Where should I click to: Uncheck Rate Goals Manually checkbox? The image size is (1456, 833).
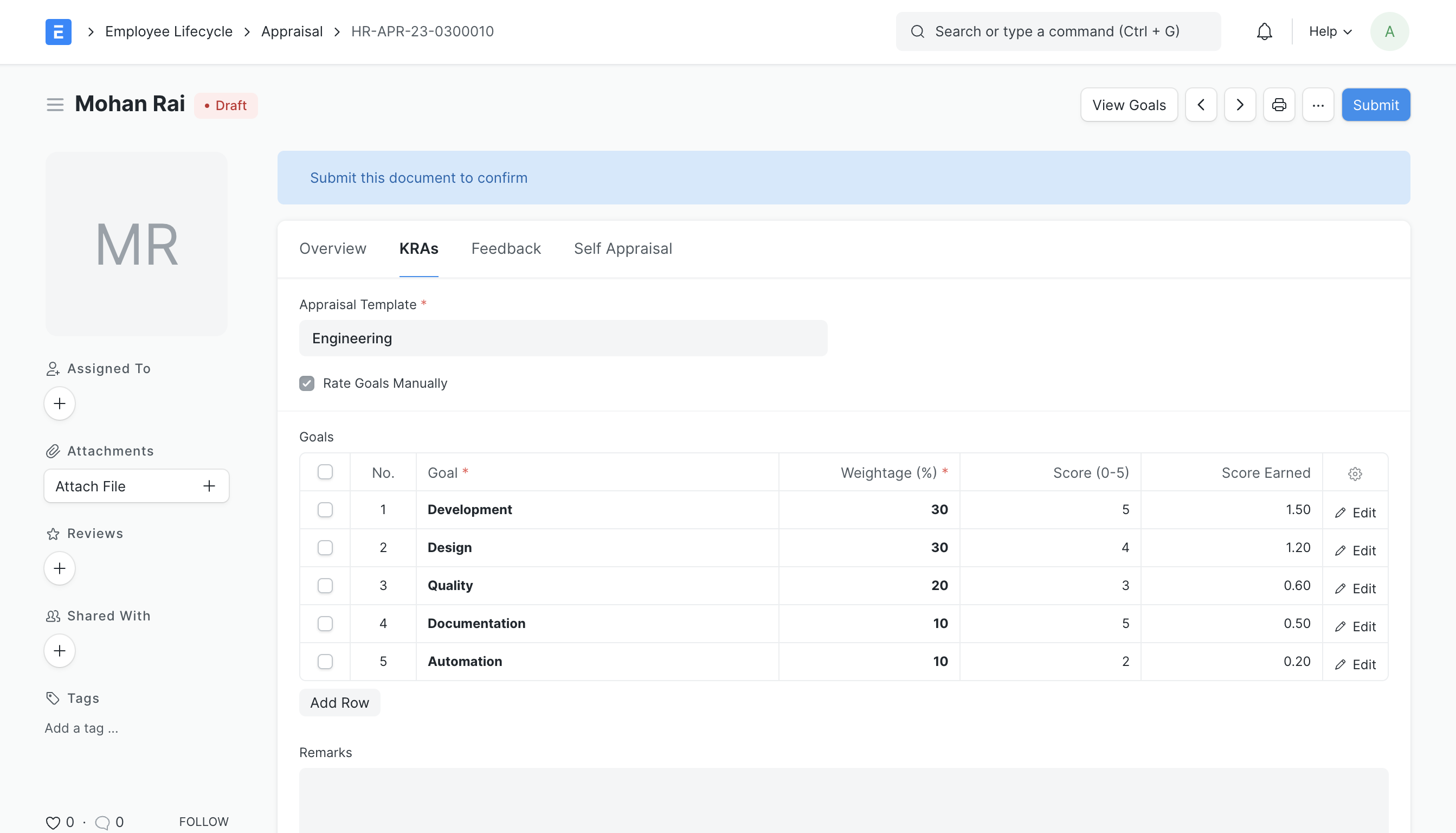(306, 383)
